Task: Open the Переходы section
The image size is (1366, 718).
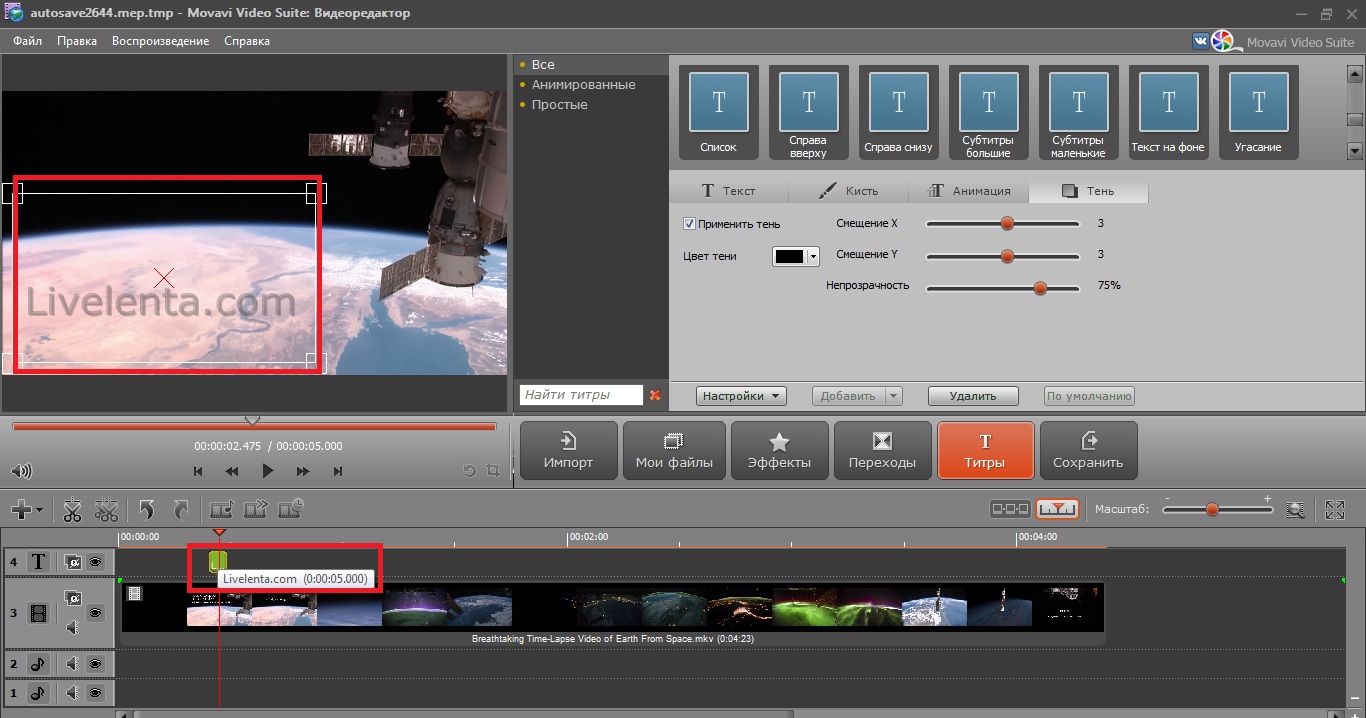Action: (x=882, y=450)
